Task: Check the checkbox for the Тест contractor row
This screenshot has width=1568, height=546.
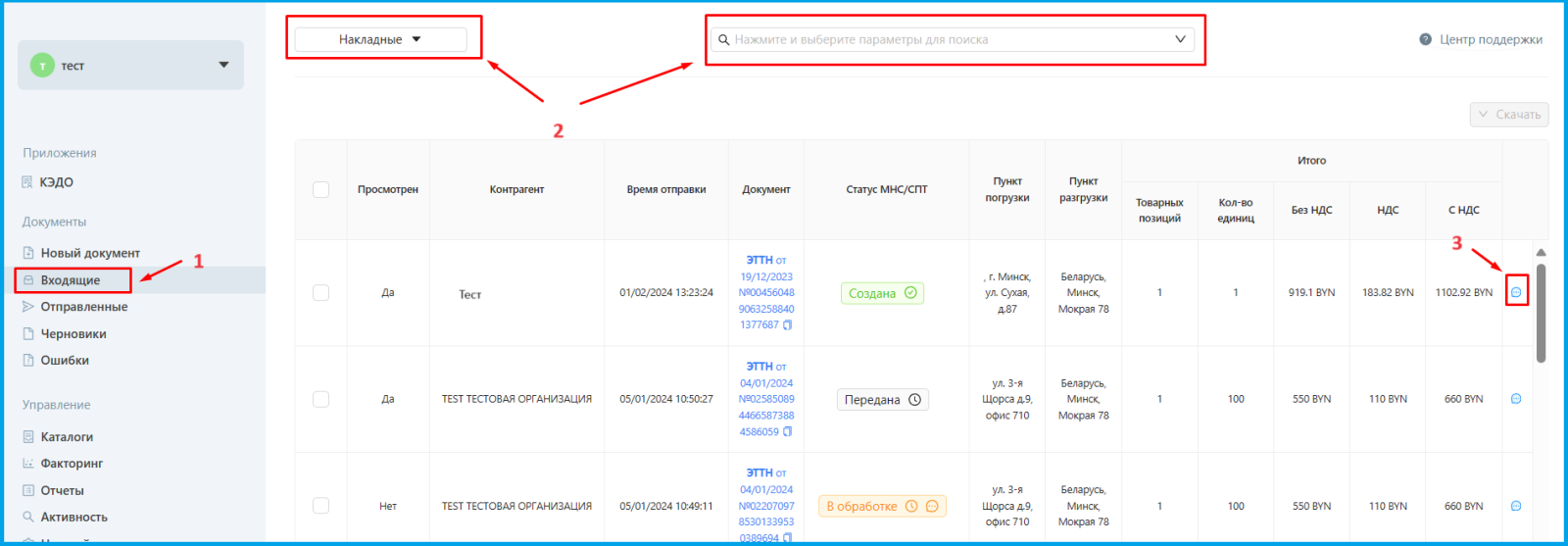Action: (x=320, y=293)
